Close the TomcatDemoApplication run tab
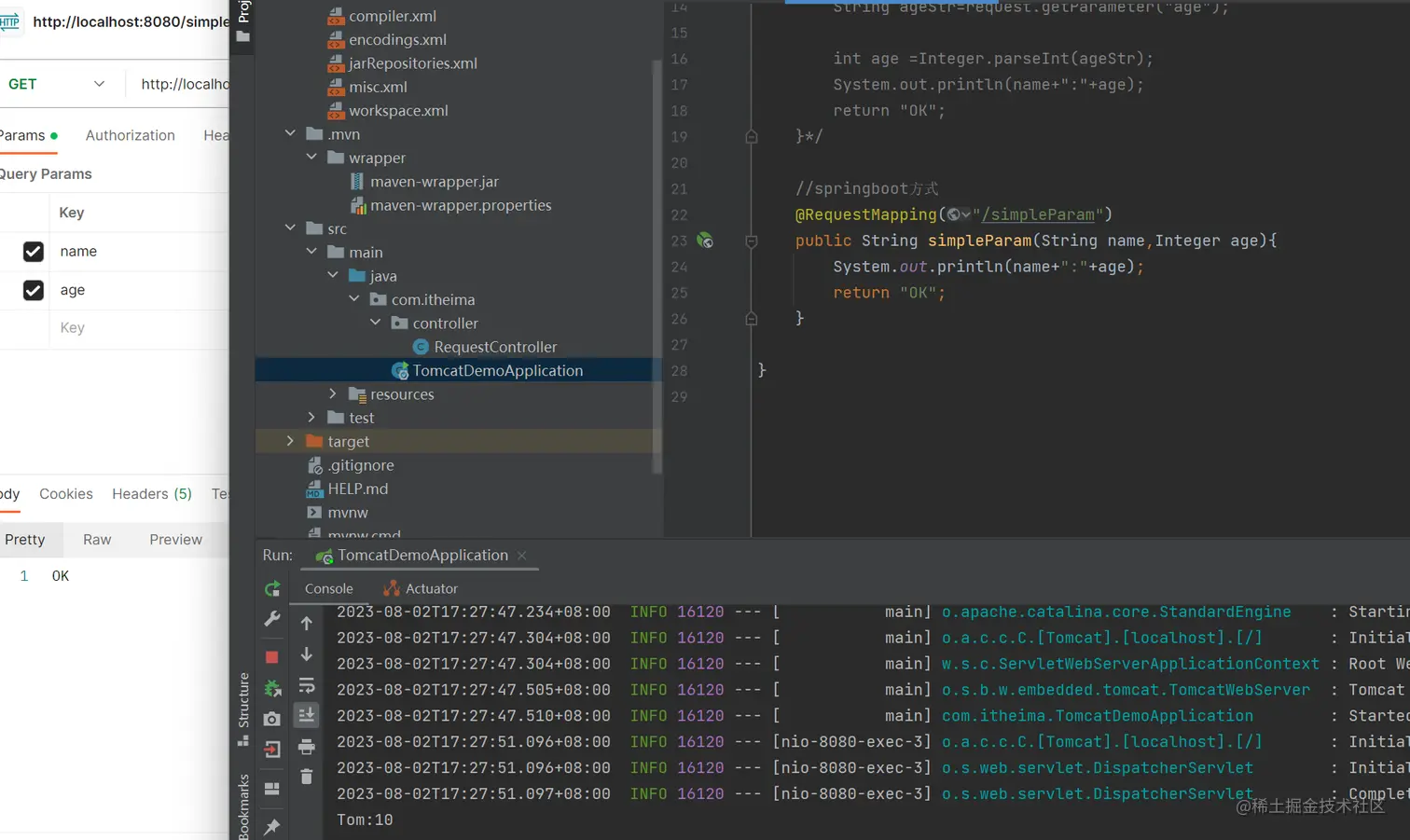 (x=522, y=556)
